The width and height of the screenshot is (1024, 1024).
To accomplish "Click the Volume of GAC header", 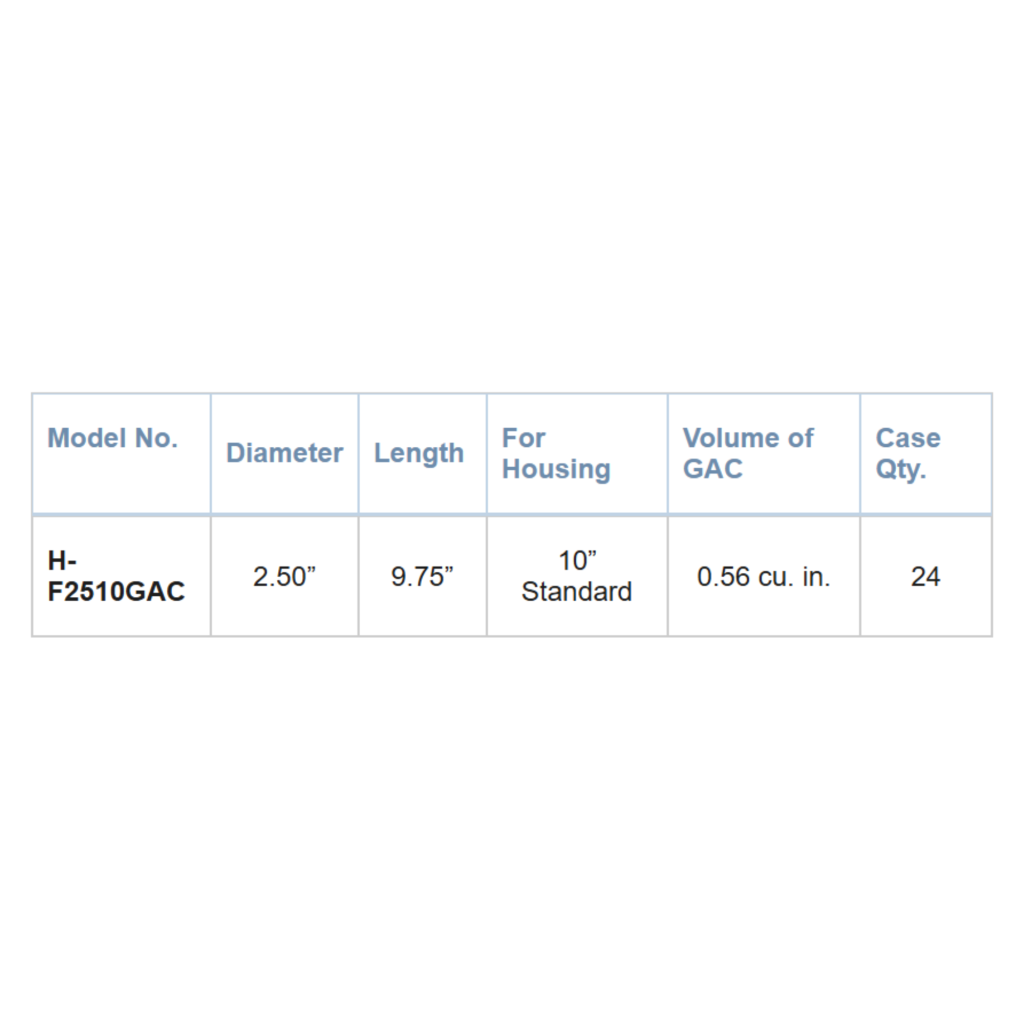I will pyautogui.click(x=747, y=453).
